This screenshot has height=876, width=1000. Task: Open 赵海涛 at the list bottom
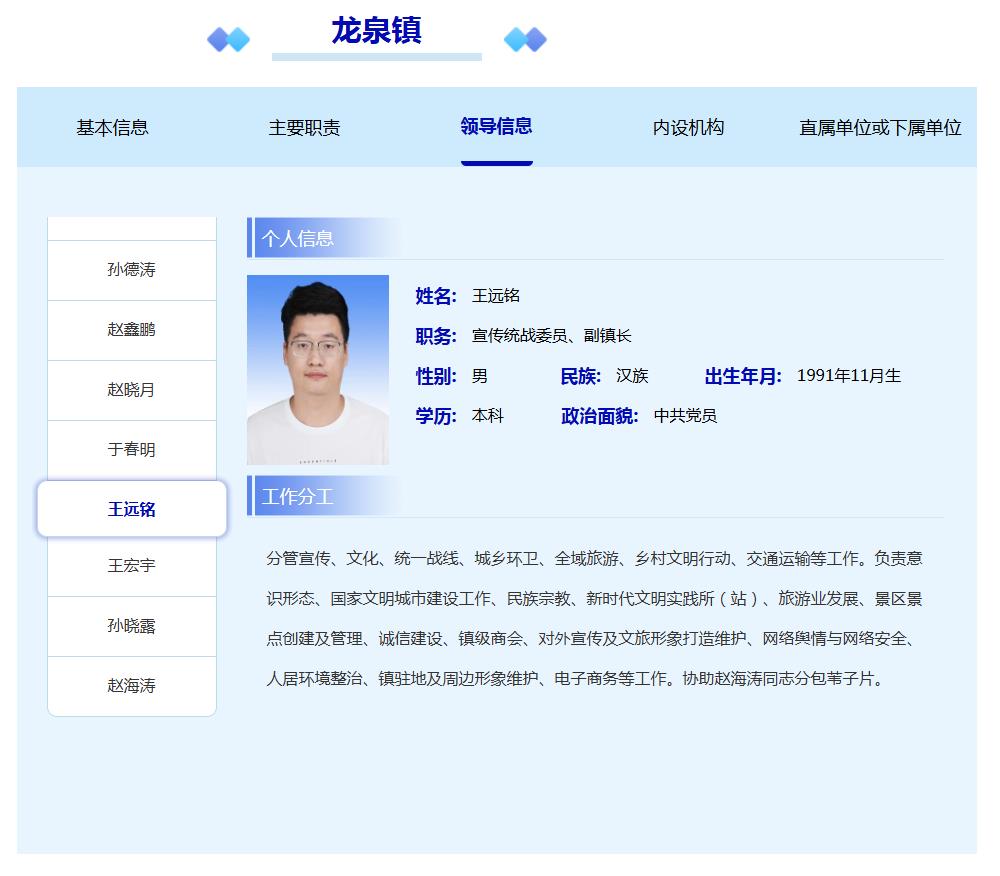click(x=132, y=686)
